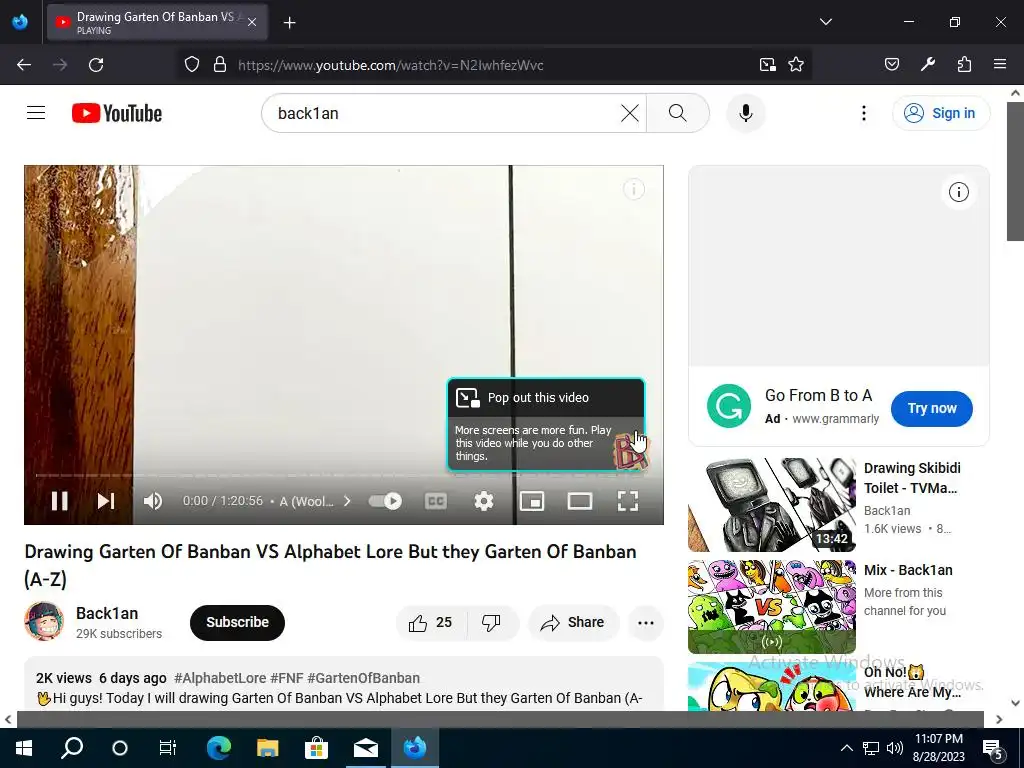The height and width of the screenshot is (768, 1024).
Task: List all tabs dropdown arrow
Action: pos(825,22)
